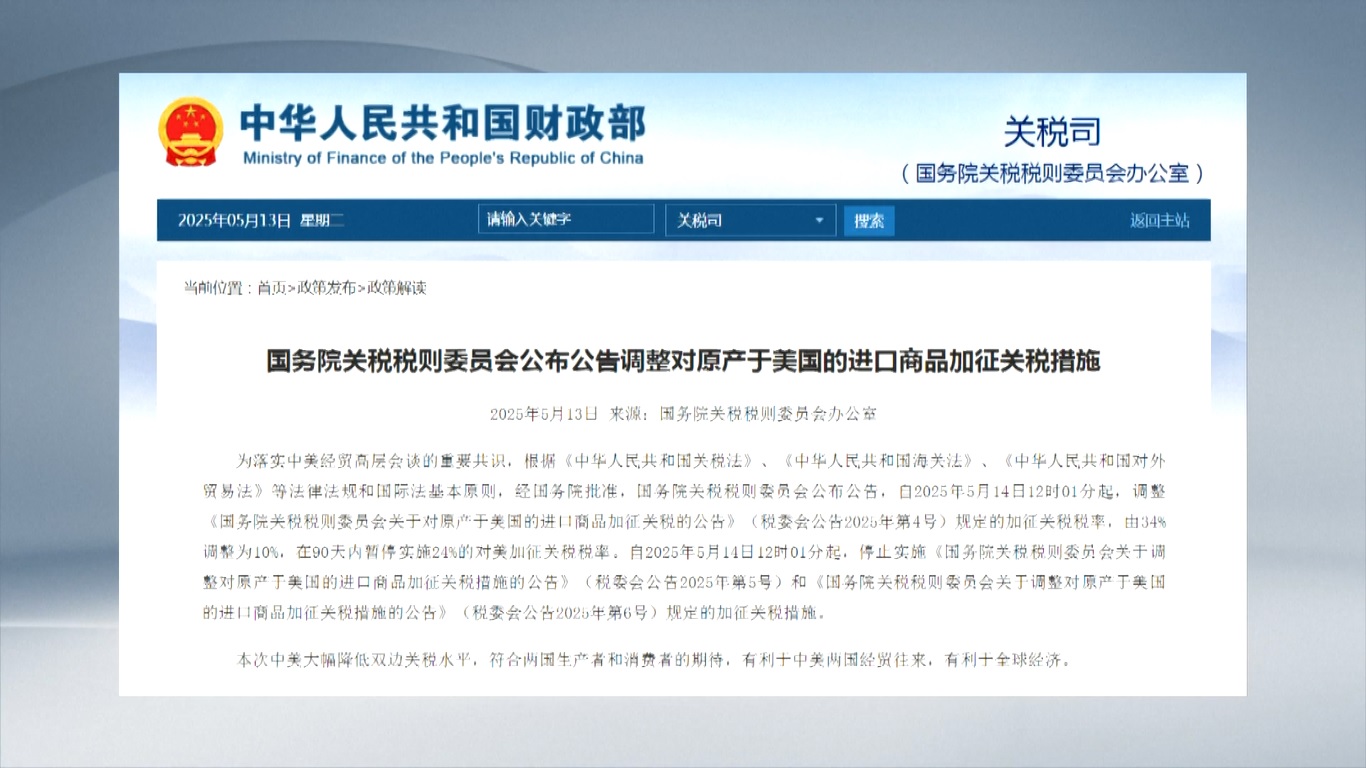Open the 关税司 search scope dropdown
The height and width of the screenshot is (768, 1366).
click(x=750, y=220)
